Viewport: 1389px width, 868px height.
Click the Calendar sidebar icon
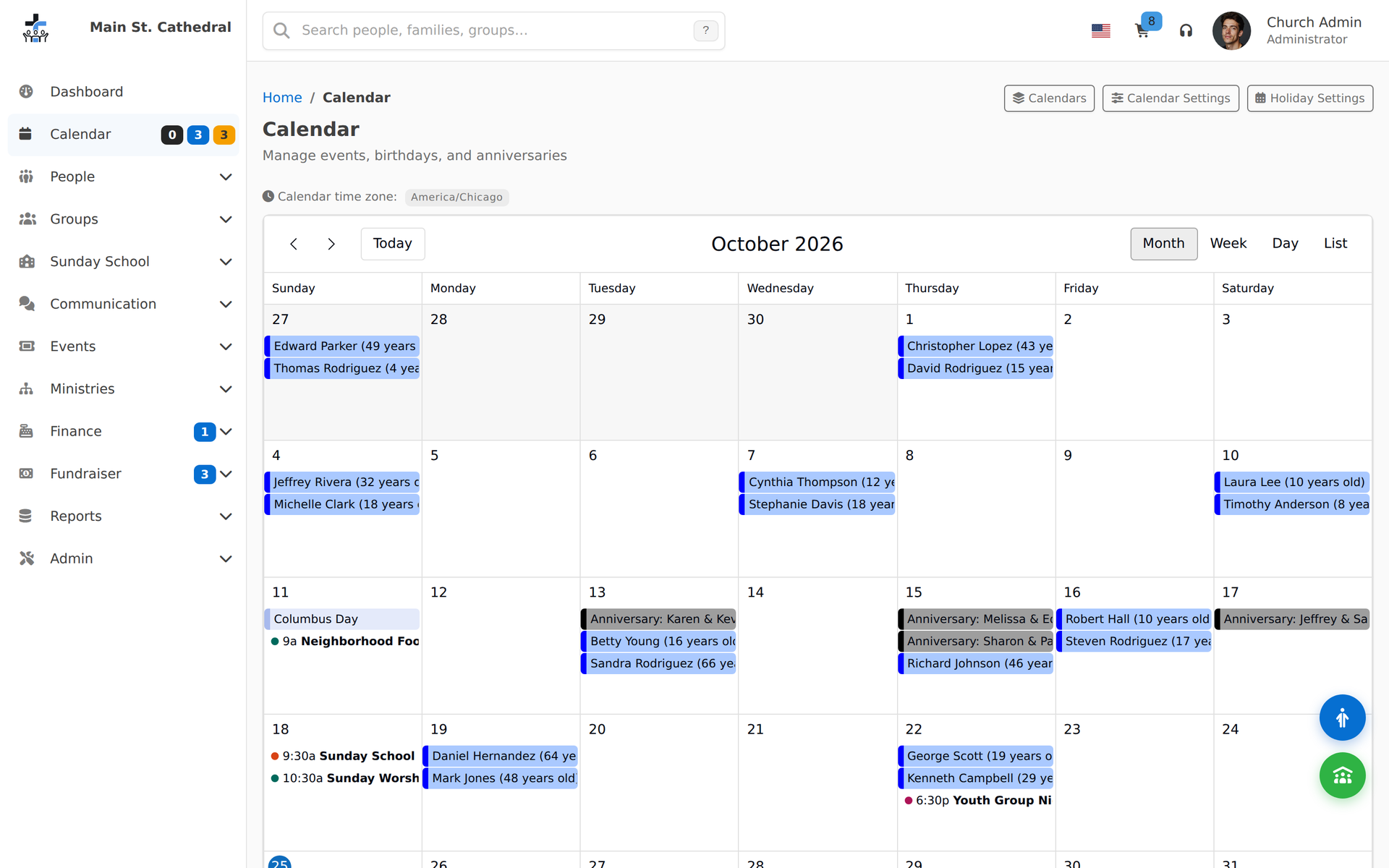26,134
